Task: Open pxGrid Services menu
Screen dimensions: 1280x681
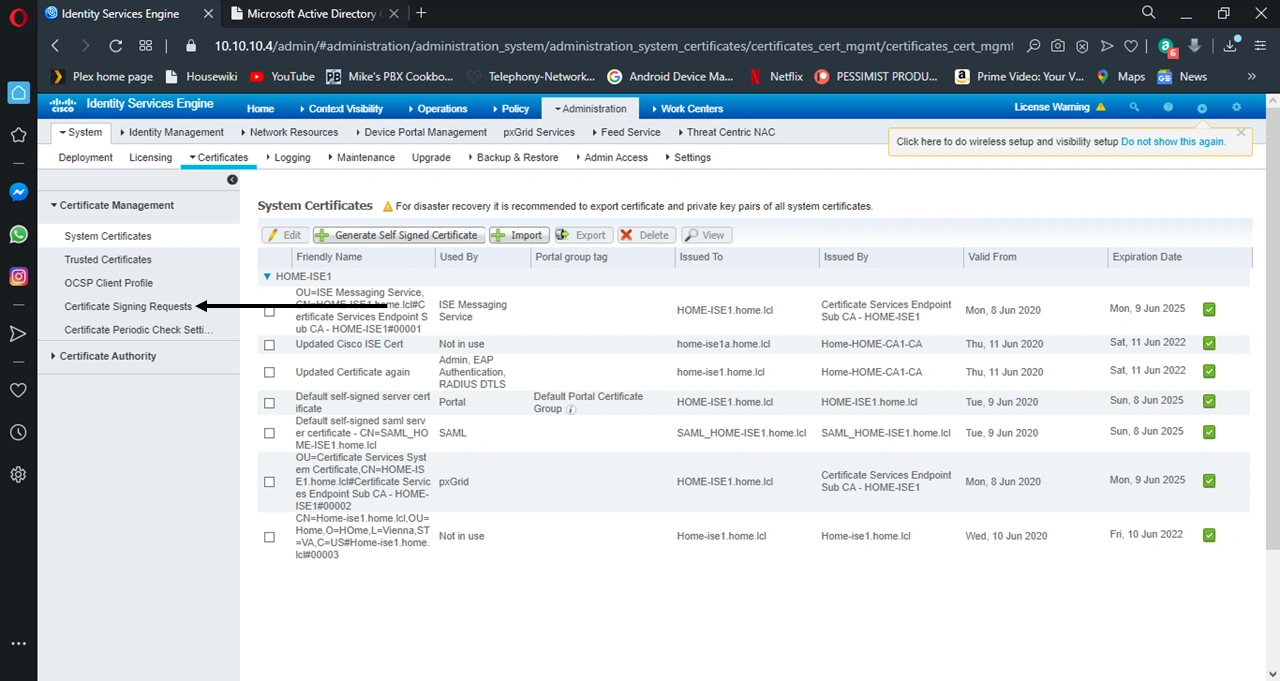Action: [539, 132]
